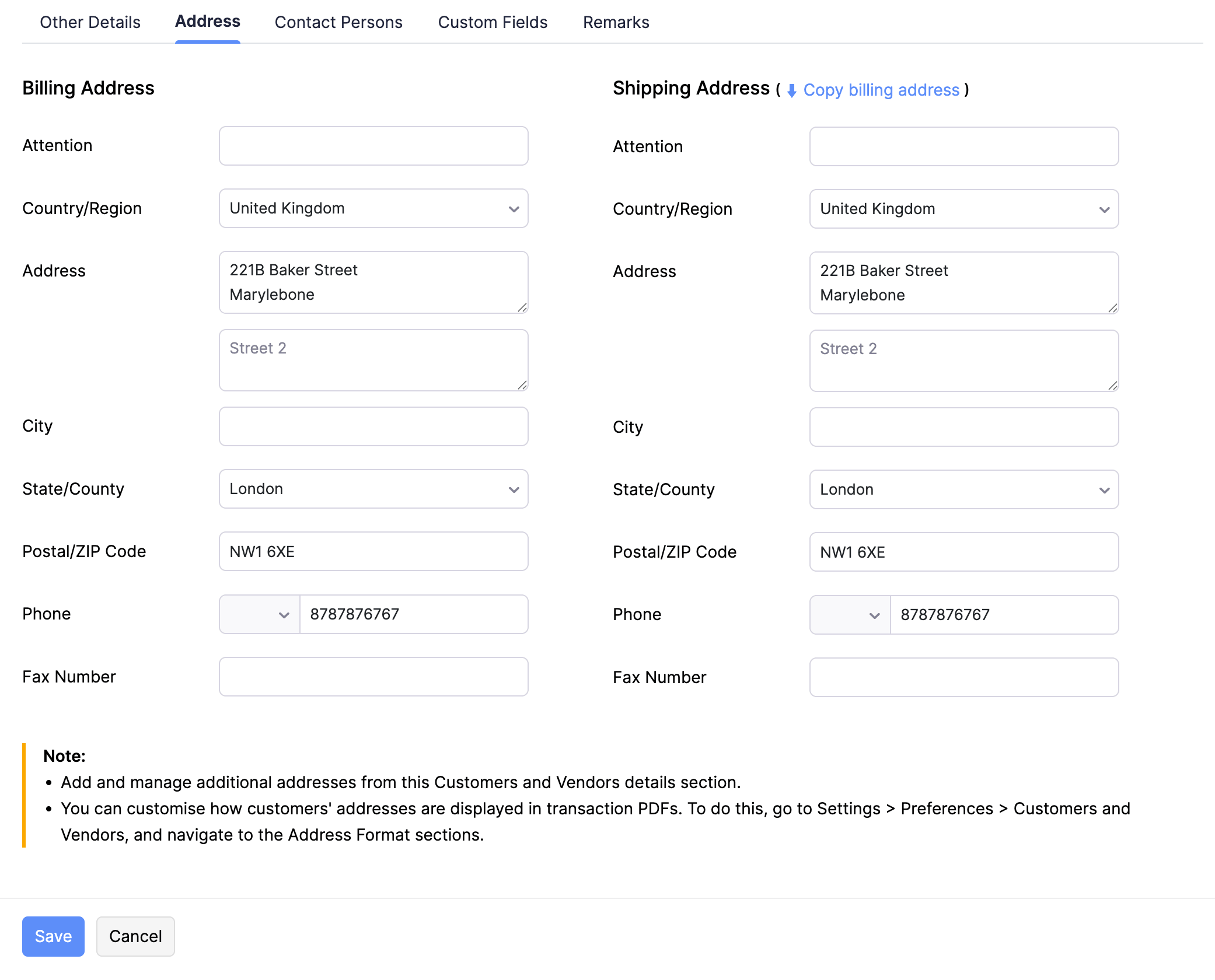Click the shipping Postal/ZIP Code field
The width and height of the screenshot is (1215, 980).
[x=964, y=552]
